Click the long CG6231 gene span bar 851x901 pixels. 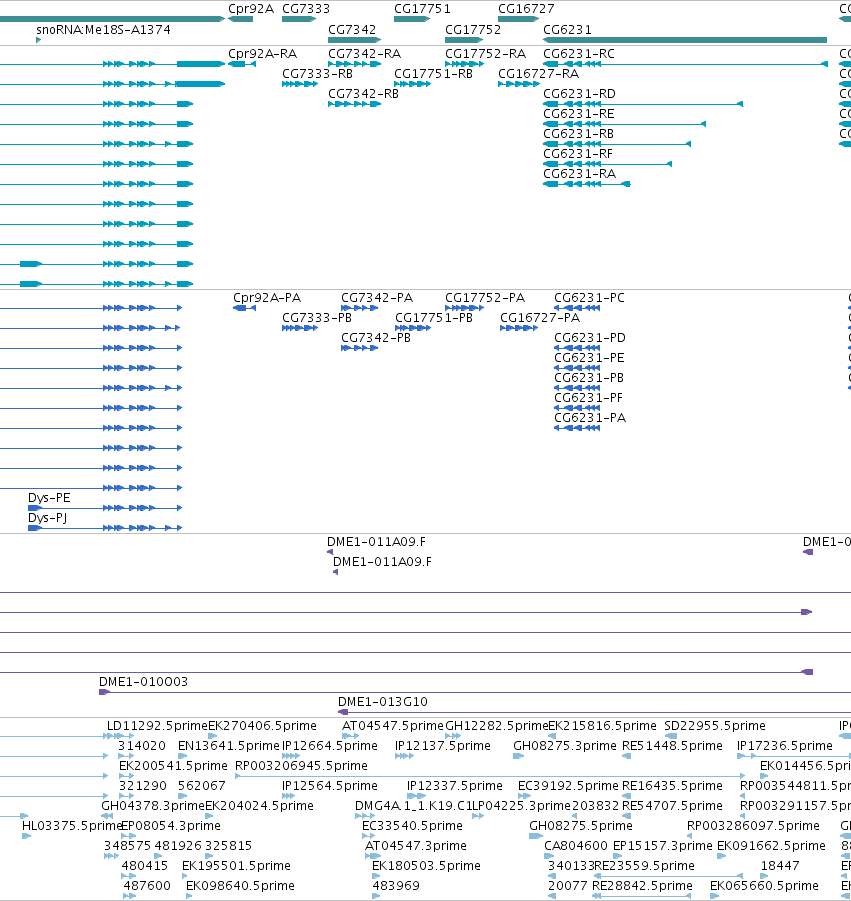point(685,40)
